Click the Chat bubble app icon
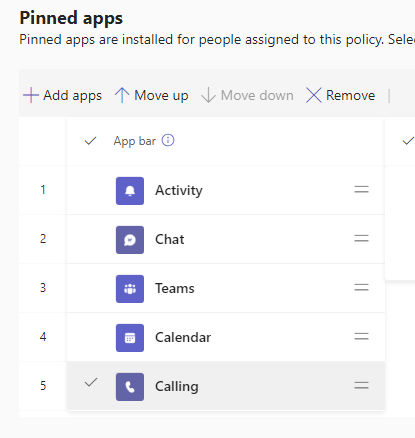415x438 pixels. pyautogui.click(x=130, y=240)
